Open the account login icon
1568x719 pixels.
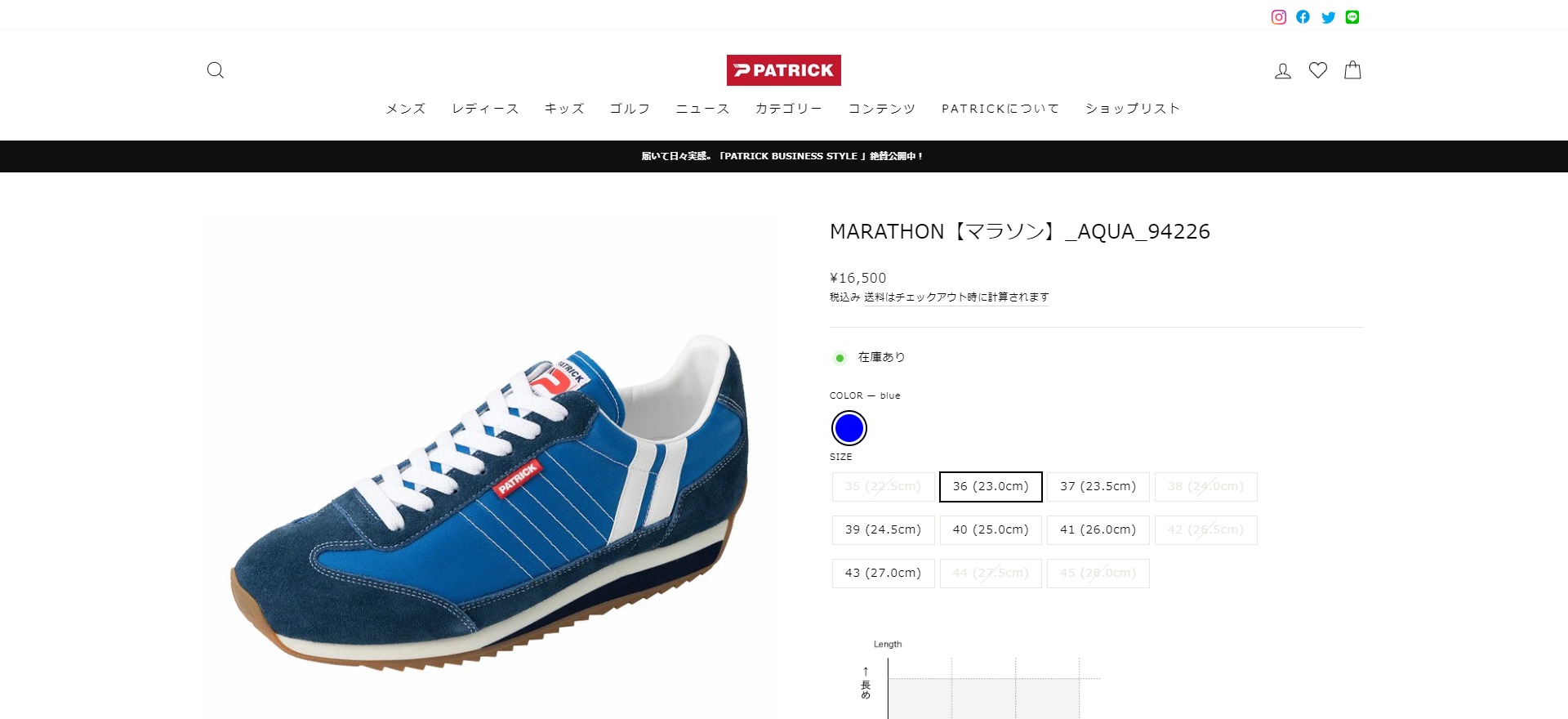coord(1283,71)
